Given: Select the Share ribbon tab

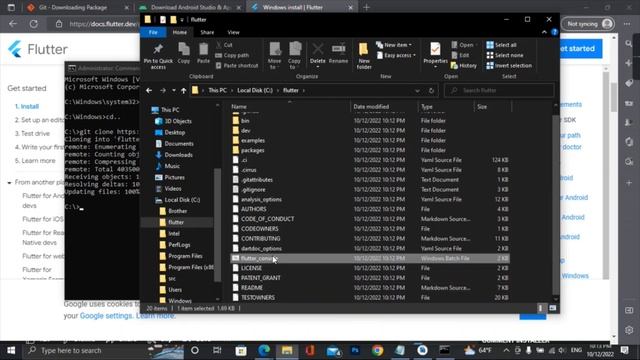Looking at the screenshot, I should 207,32.
